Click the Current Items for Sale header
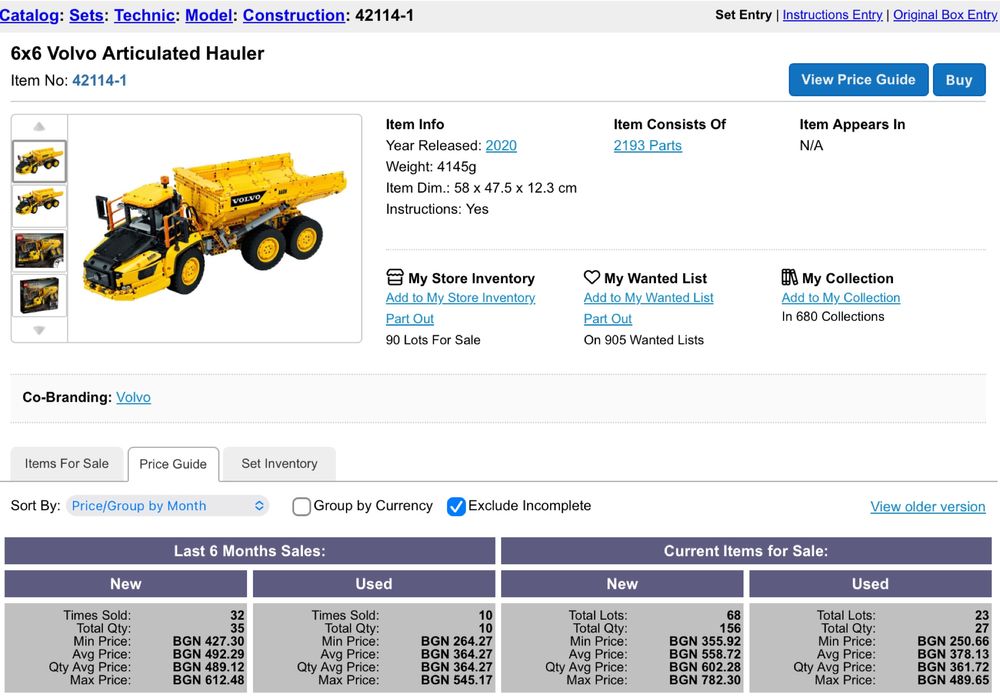Image resolution: width=1000 pixels, height=698 pixels. pyautogui.click(x=746, y=551)
